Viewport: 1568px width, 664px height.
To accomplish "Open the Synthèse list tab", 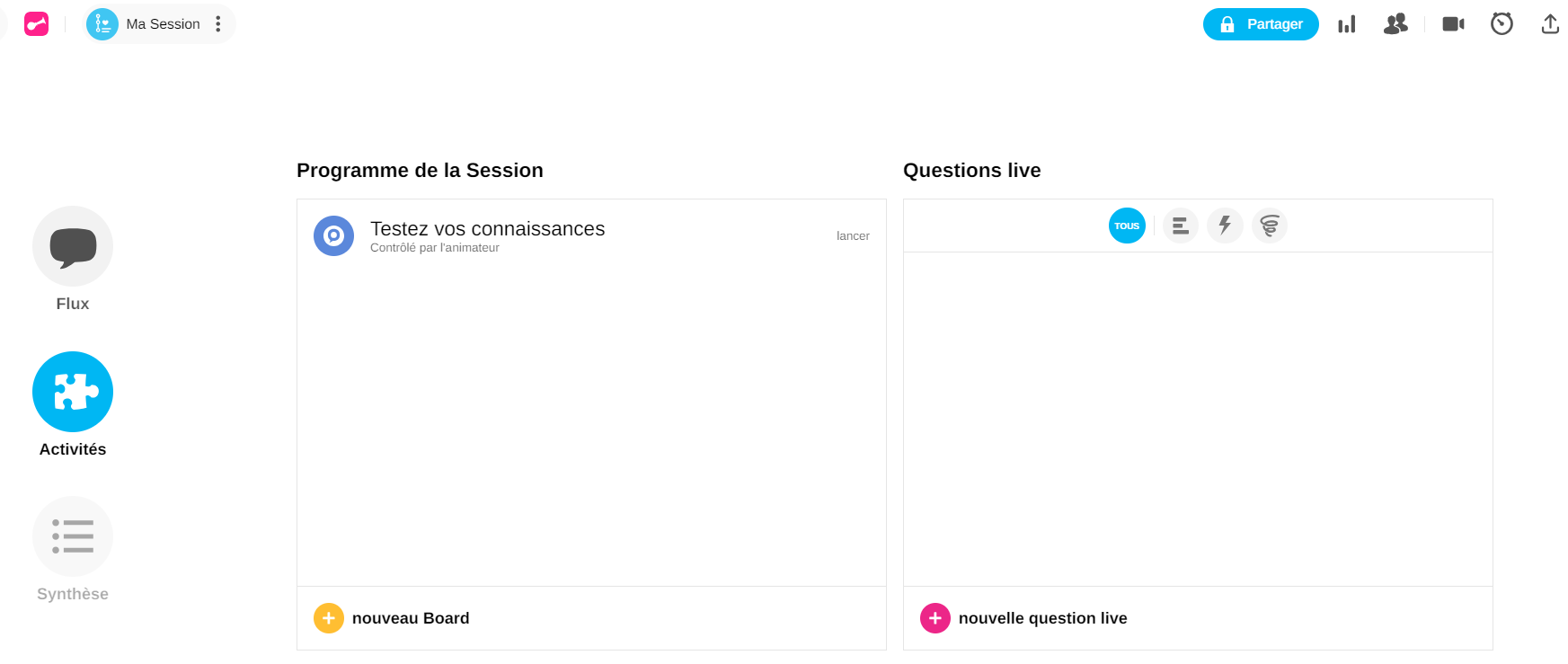I will tap(73, 536).
